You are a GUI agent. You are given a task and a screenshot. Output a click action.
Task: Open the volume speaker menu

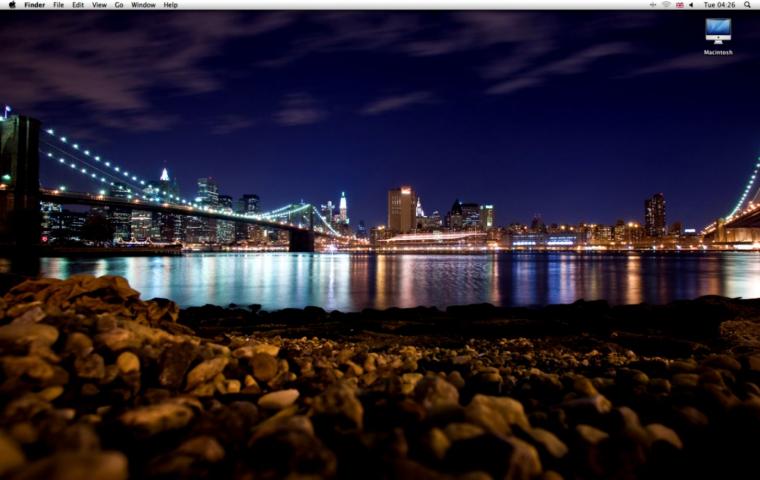(x=692, y=5)
